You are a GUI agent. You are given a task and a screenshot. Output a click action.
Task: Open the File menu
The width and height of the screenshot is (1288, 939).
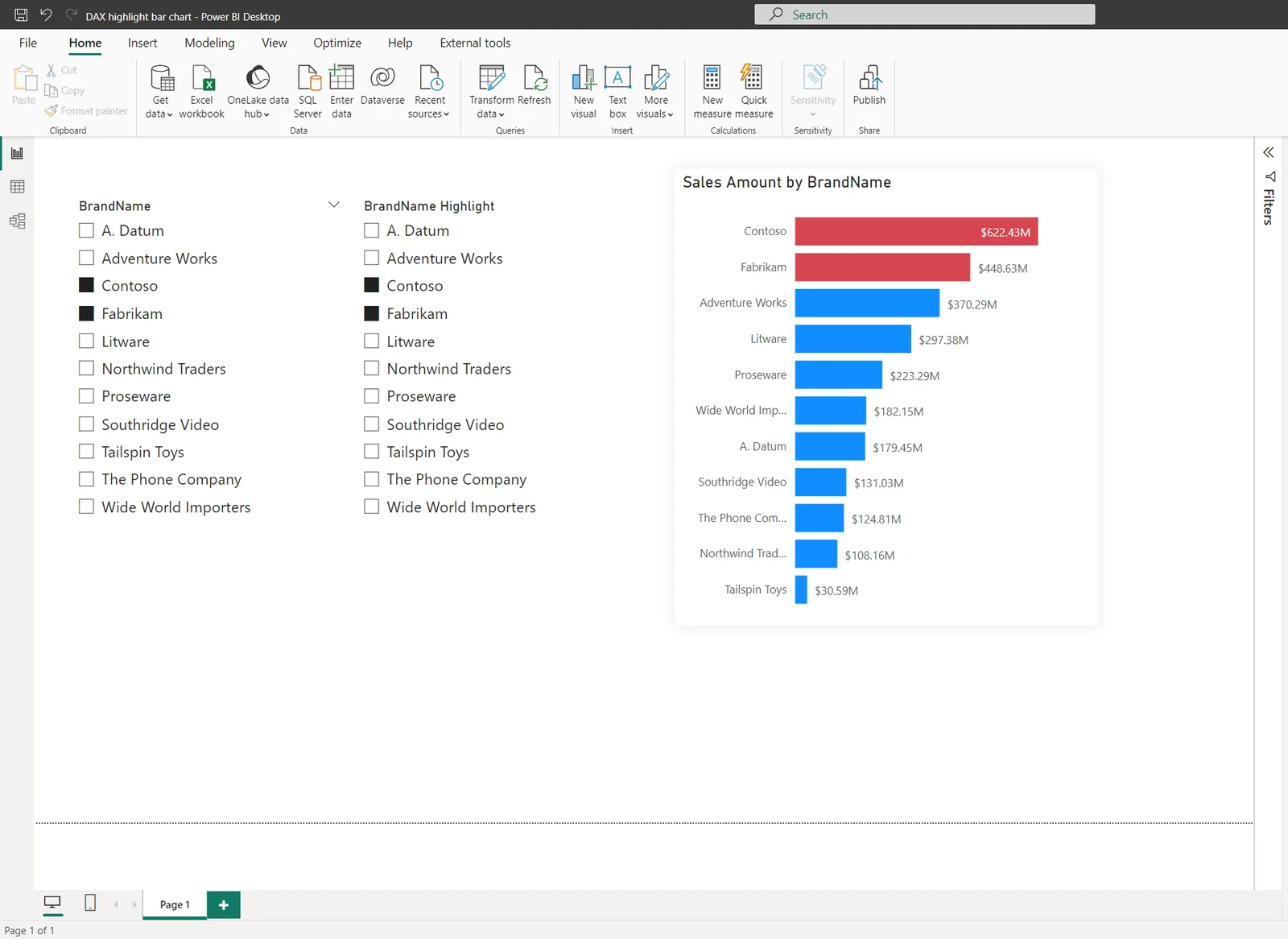(28, 43)
